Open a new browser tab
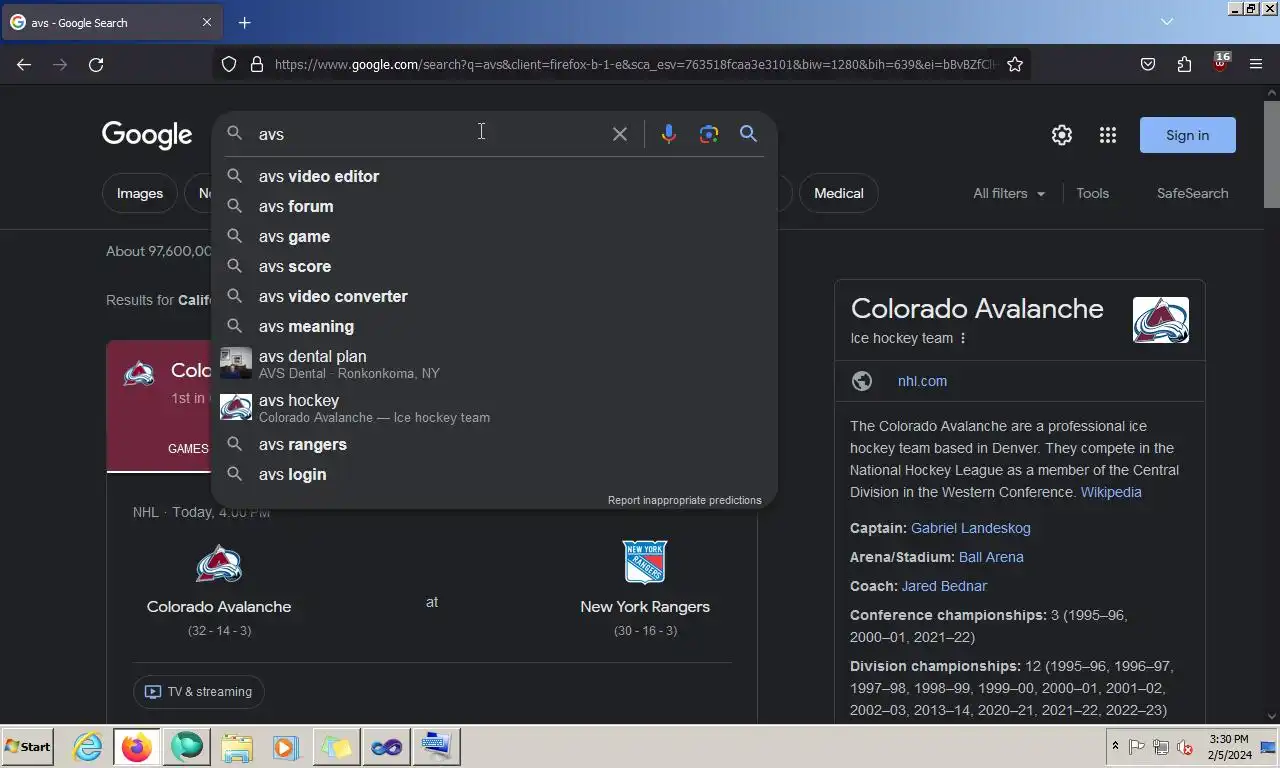Image resolution: width=1280 pixels, height=768 pixels. (x=244, y=22)
